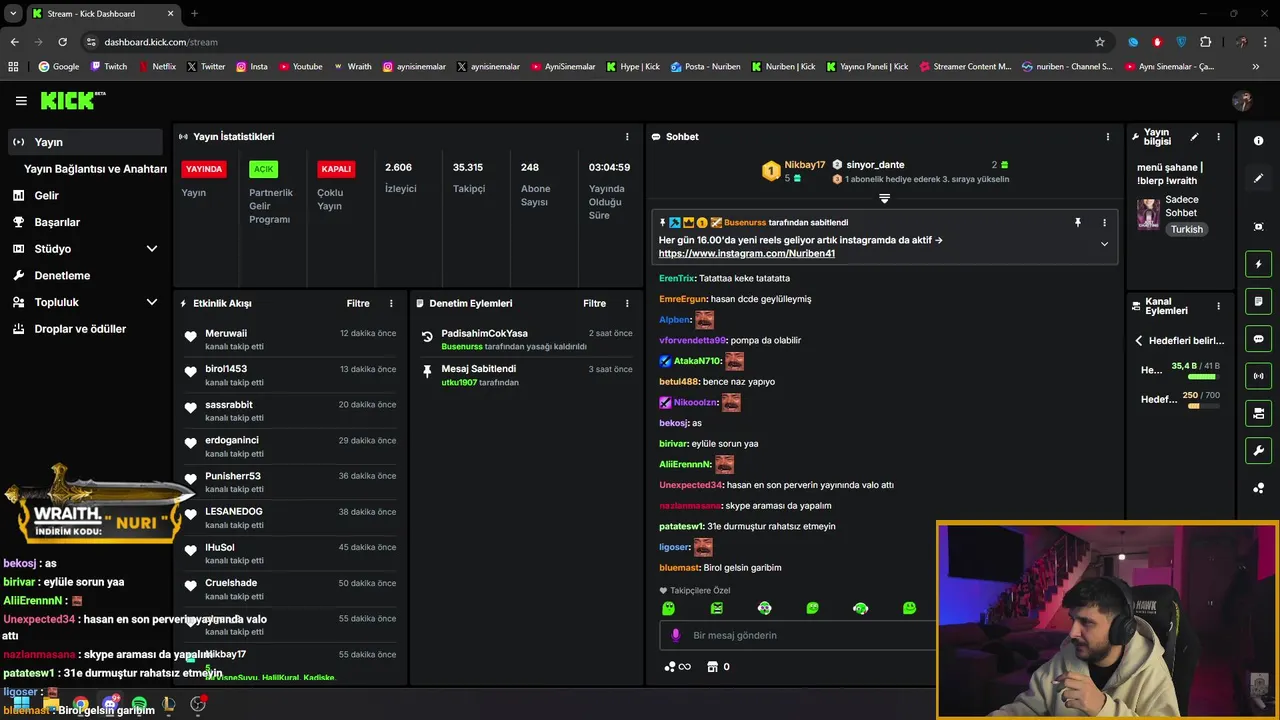Click the Filtre button in Etkinlik Akışı
This screenshot has width=1280, height=720.
358,303
